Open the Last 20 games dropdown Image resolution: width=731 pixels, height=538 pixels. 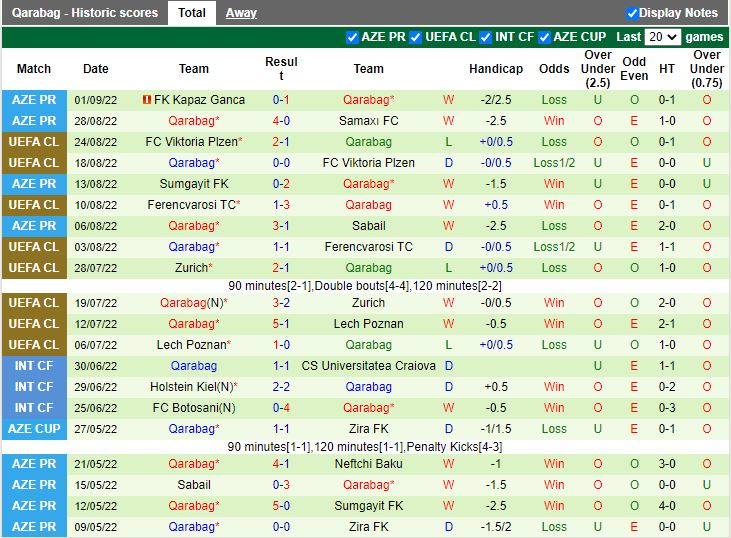coord(662,37)
